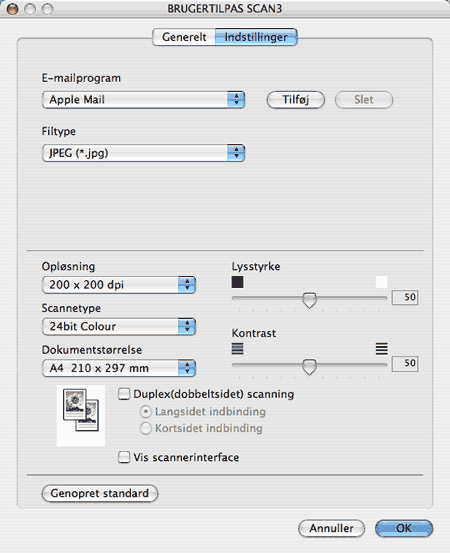
Task: Click the Kontrast value field
Action: tap(405, 363)
